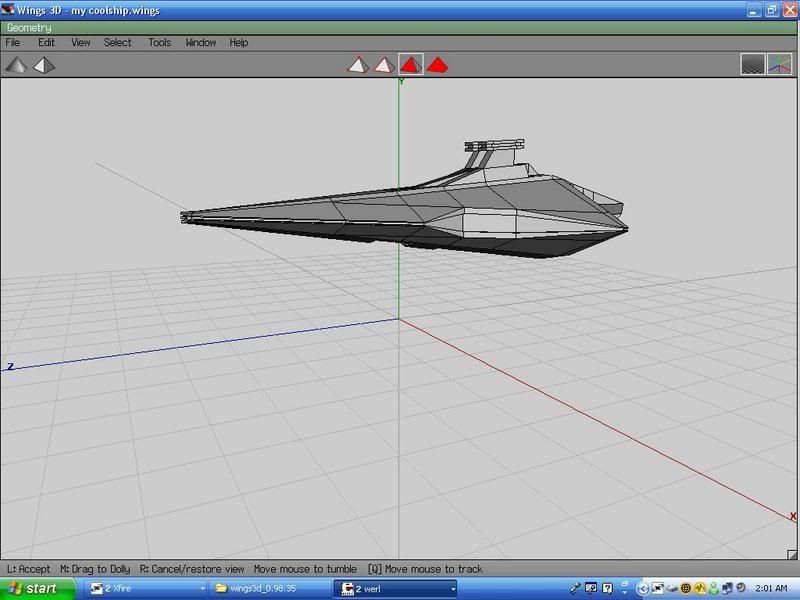The height and width of the screenshot is (600, 800).
Task: Expand the werl taskbar group arrow
Action: point(453,589)
